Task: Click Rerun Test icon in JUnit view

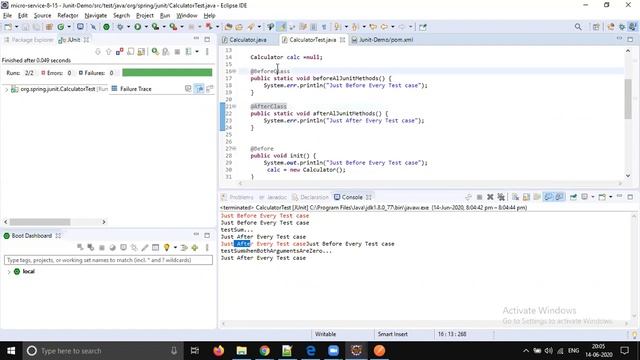Action: pyautogui.click(x=155, y=52)
